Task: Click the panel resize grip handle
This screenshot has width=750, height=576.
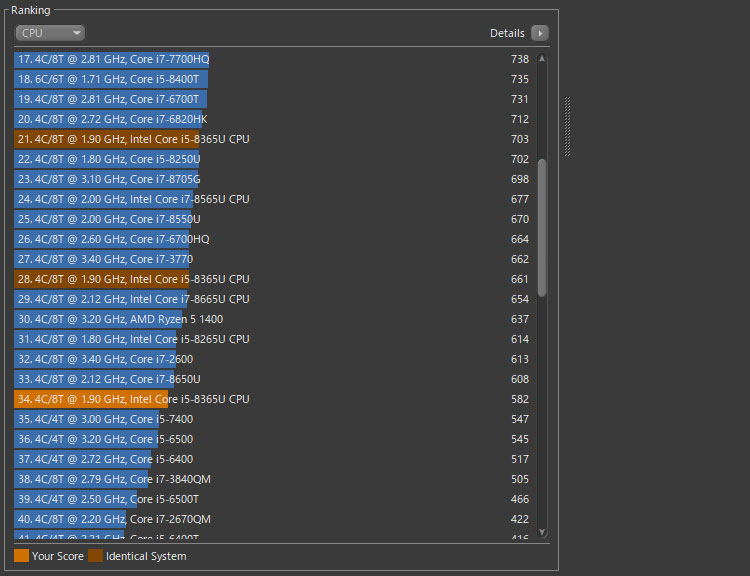Action: pyautogui.click(x=567, y=126)
